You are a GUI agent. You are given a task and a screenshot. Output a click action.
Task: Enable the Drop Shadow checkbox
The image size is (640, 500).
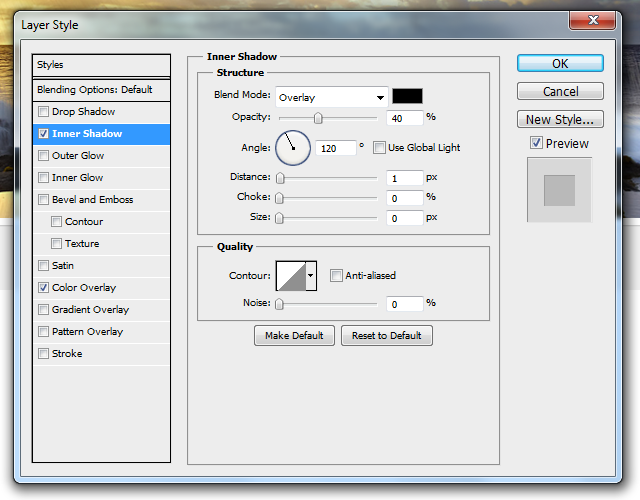point(43,111)
